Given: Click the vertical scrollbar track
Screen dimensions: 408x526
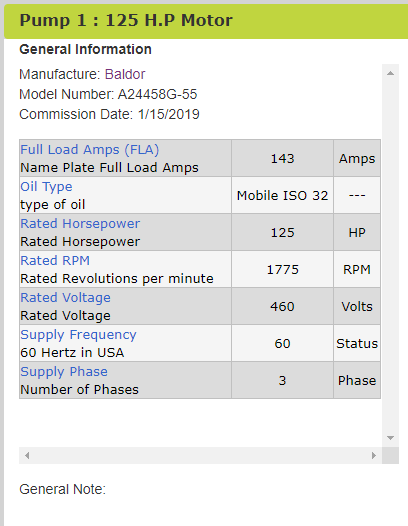Looking at the screenshot, I should click(x=390, y=255).
